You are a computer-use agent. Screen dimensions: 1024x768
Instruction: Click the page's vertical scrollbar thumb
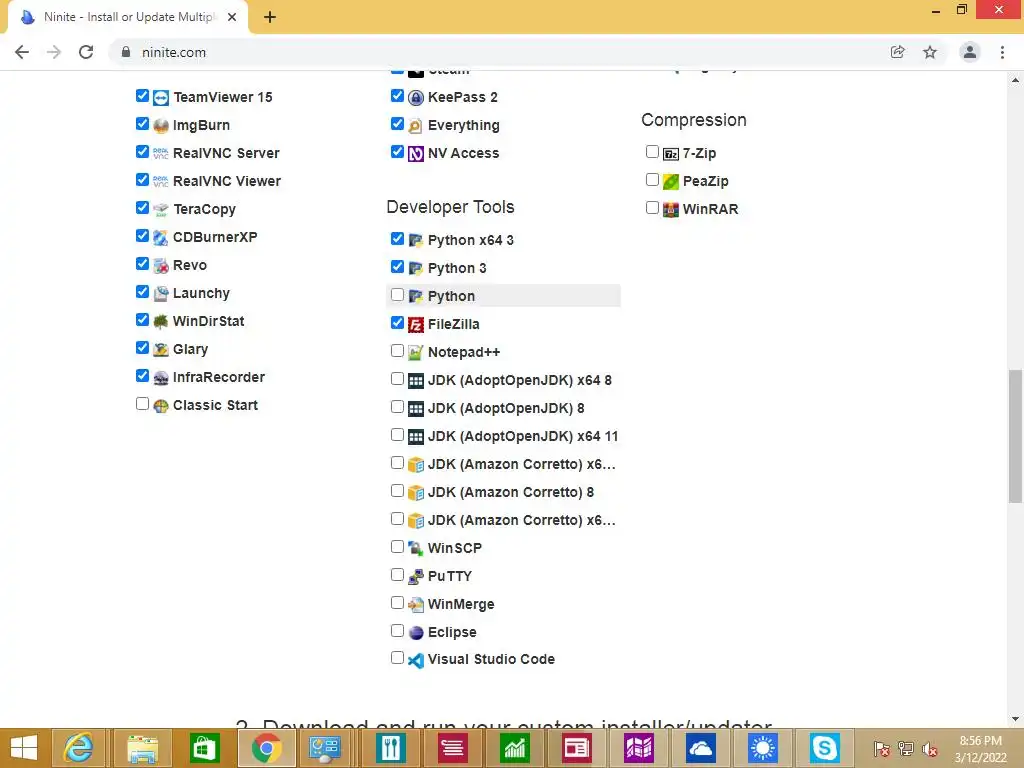1015,436
